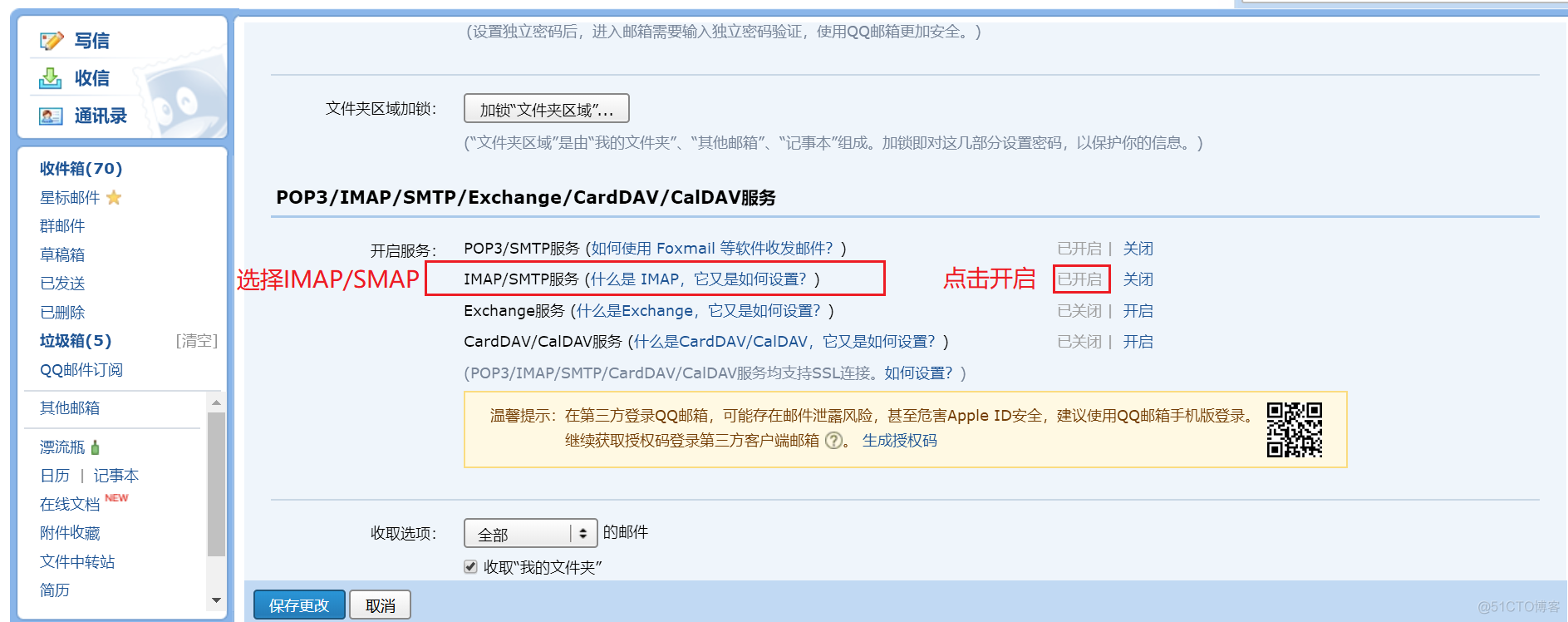Click 生成授权码 link
The height and width of the screenshot is (622, 1568).
900,441
